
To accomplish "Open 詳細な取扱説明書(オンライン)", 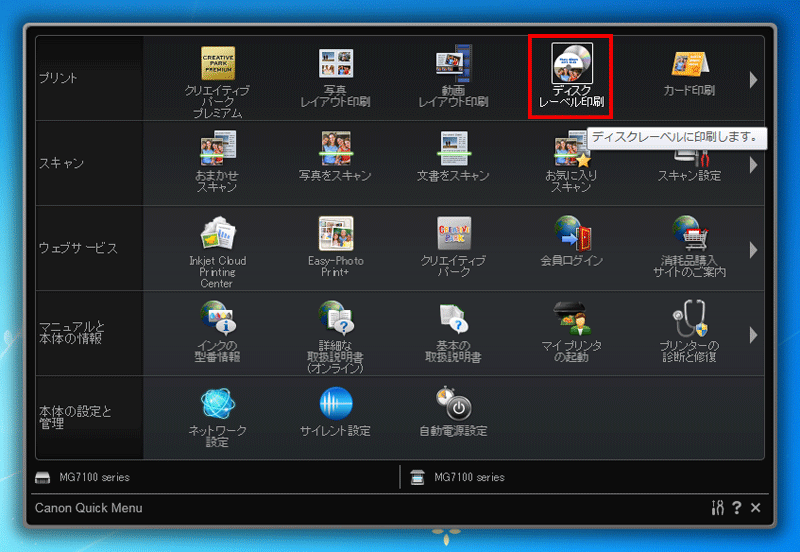I will pos(335,337).
